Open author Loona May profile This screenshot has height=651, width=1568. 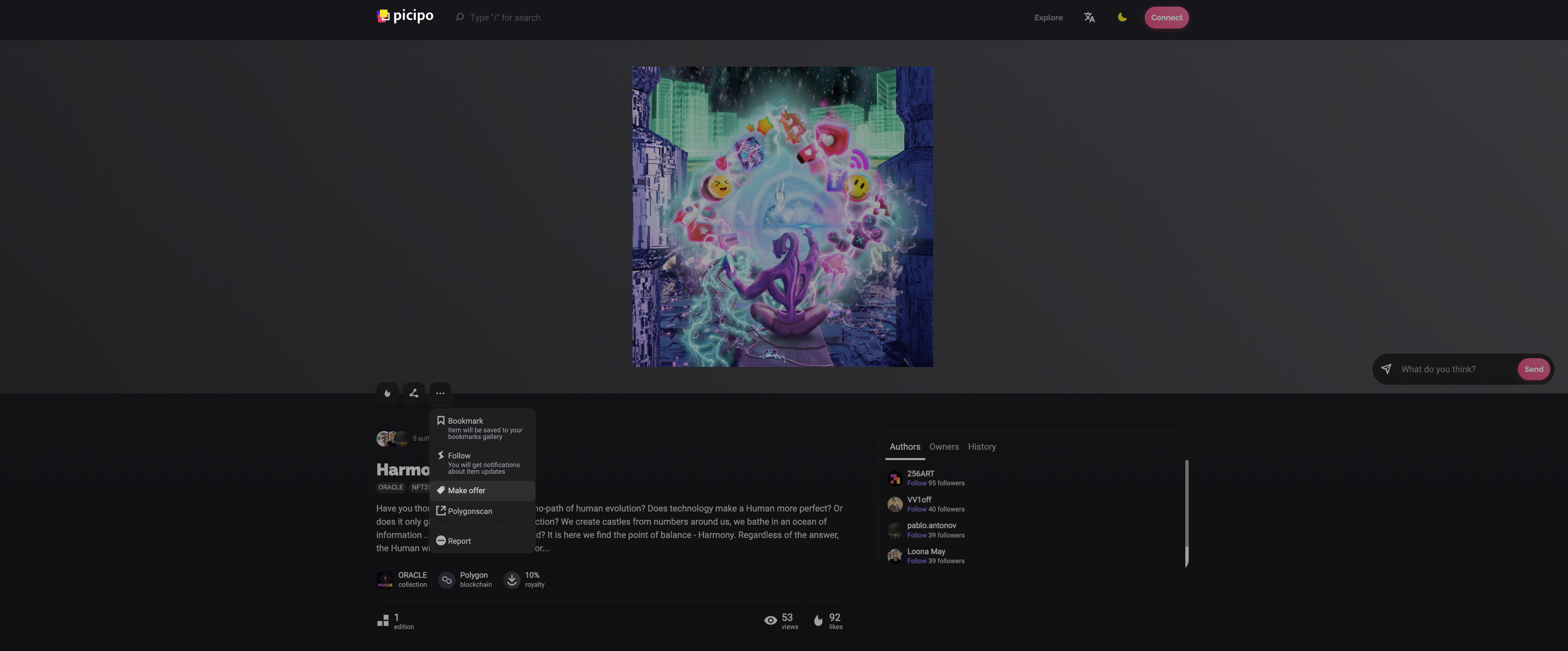pos(926,551)
